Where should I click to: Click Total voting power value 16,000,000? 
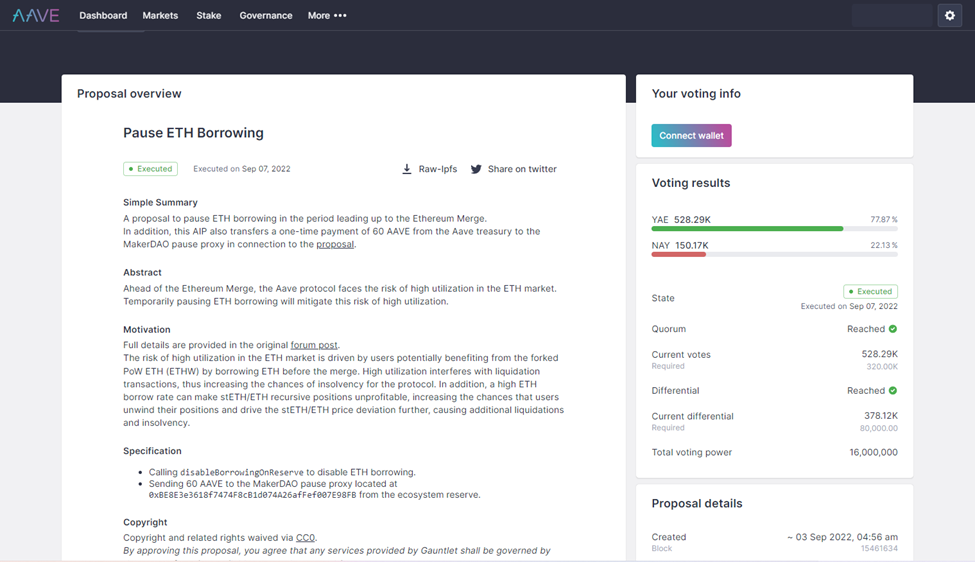point(874,453)
